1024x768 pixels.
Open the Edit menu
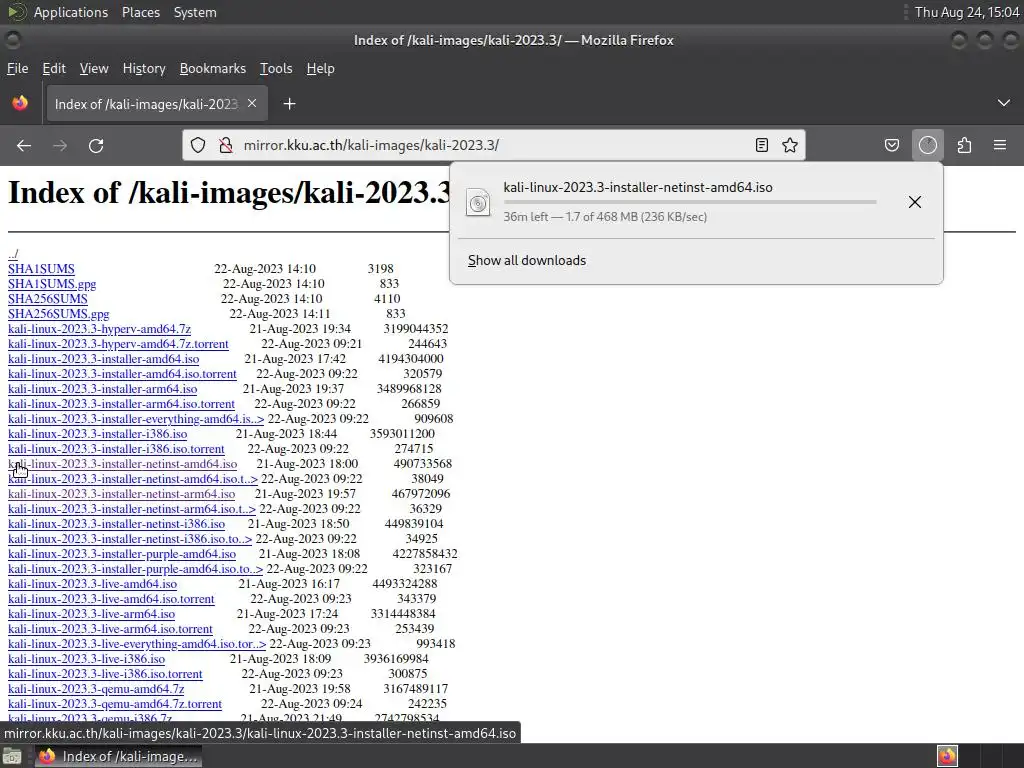(54, 69)
